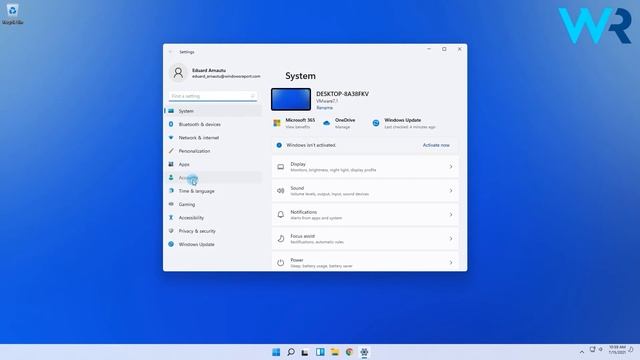This screenshot has height=360, width=640.
Task: Go to the Personalization section
Action: (213, 151)
